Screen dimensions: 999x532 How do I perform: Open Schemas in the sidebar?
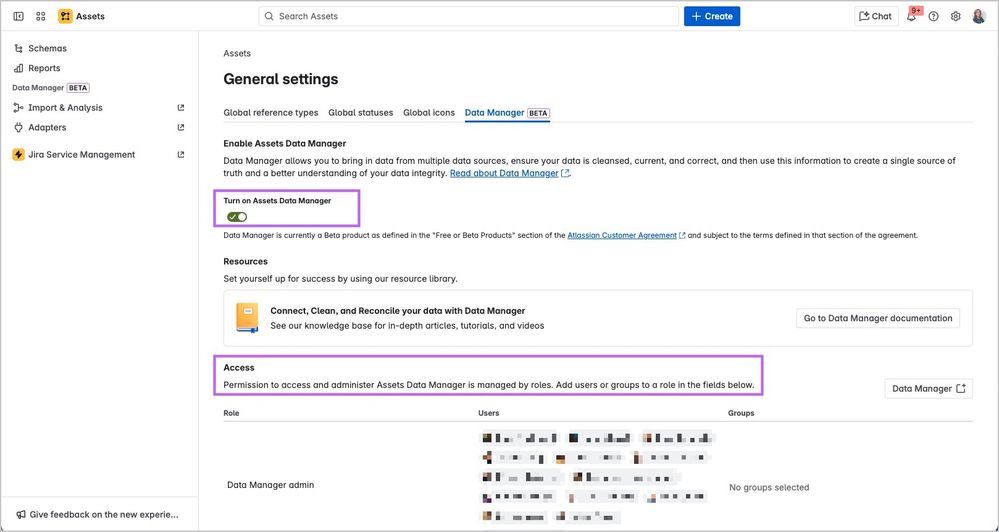pyautogui.click(x=47, y=48)
